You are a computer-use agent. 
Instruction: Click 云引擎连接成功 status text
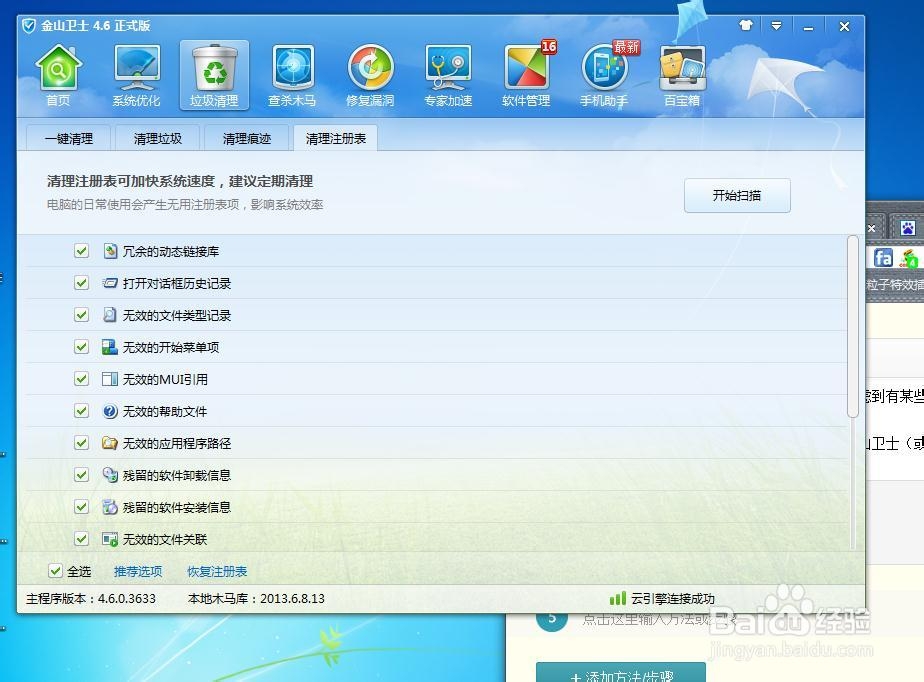pos(673,598)
